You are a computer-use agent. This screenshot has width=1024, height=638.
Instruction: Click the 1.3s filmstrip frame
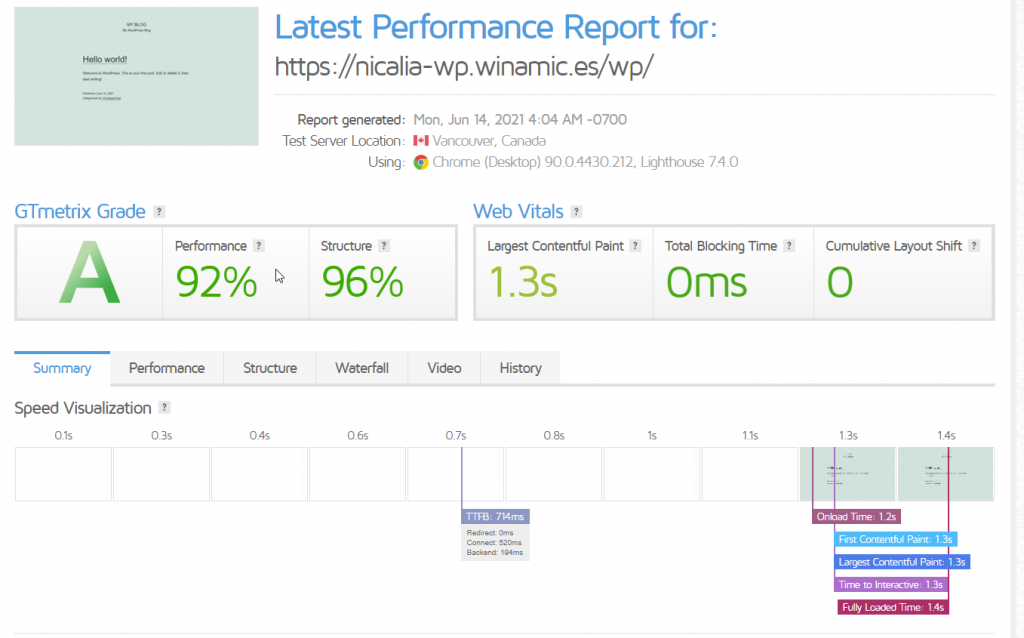click(x=847, y=474)
